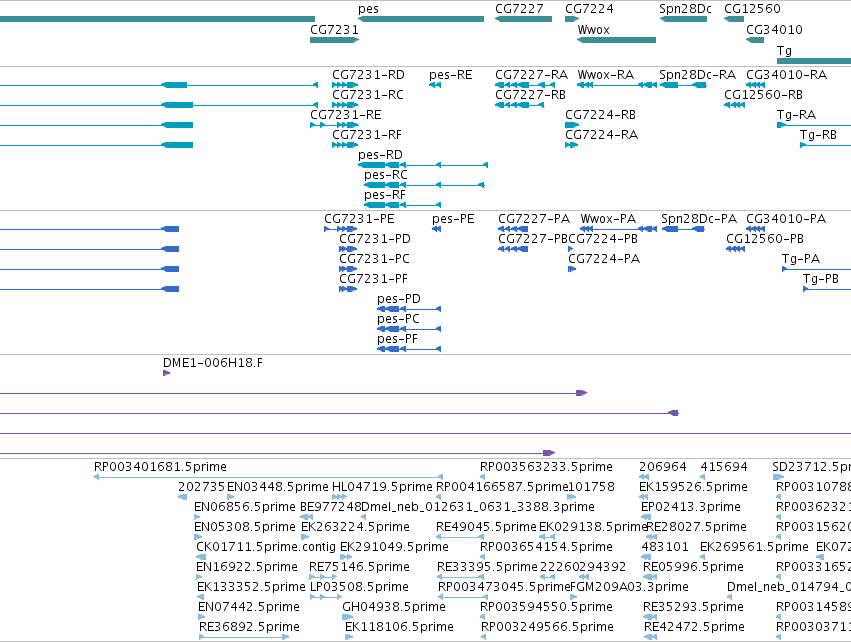The width and height of the screenshot is (851, 642).
Task: Click the CG7224 gene label
Action: (x=589, y=9)
